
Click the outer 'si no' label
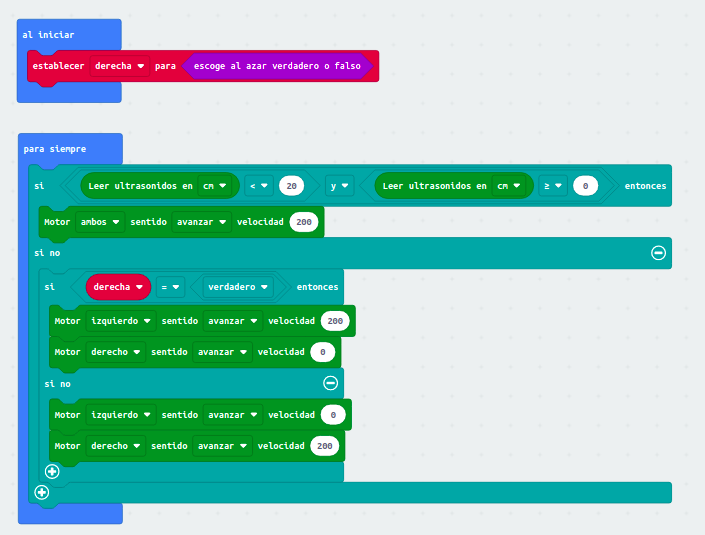(x=47, y=253)
